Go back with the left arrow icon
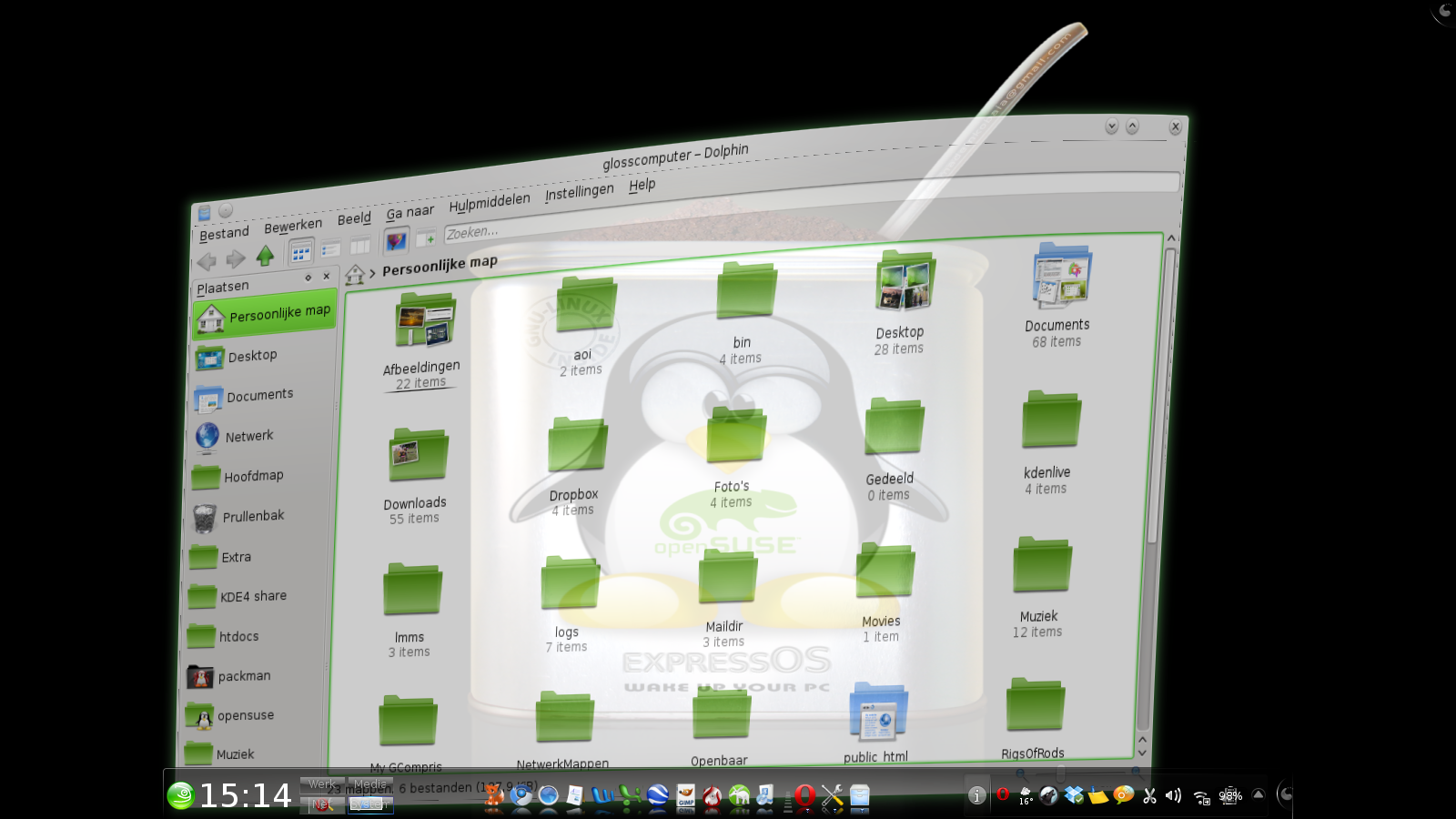 click(x=207, y=262)
